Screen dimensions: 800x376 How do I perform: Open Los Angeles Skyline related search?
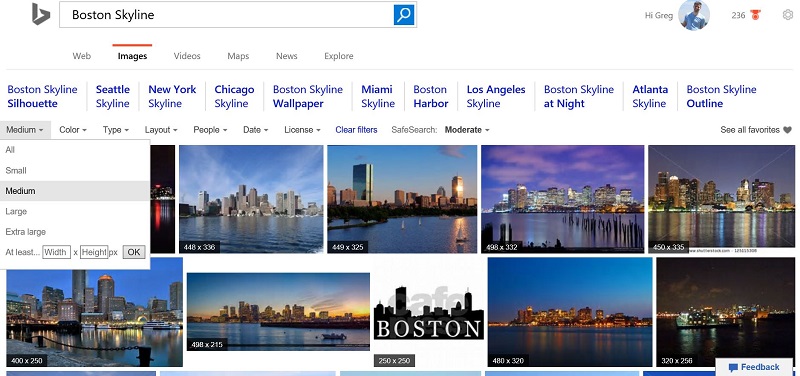point(496,96)
